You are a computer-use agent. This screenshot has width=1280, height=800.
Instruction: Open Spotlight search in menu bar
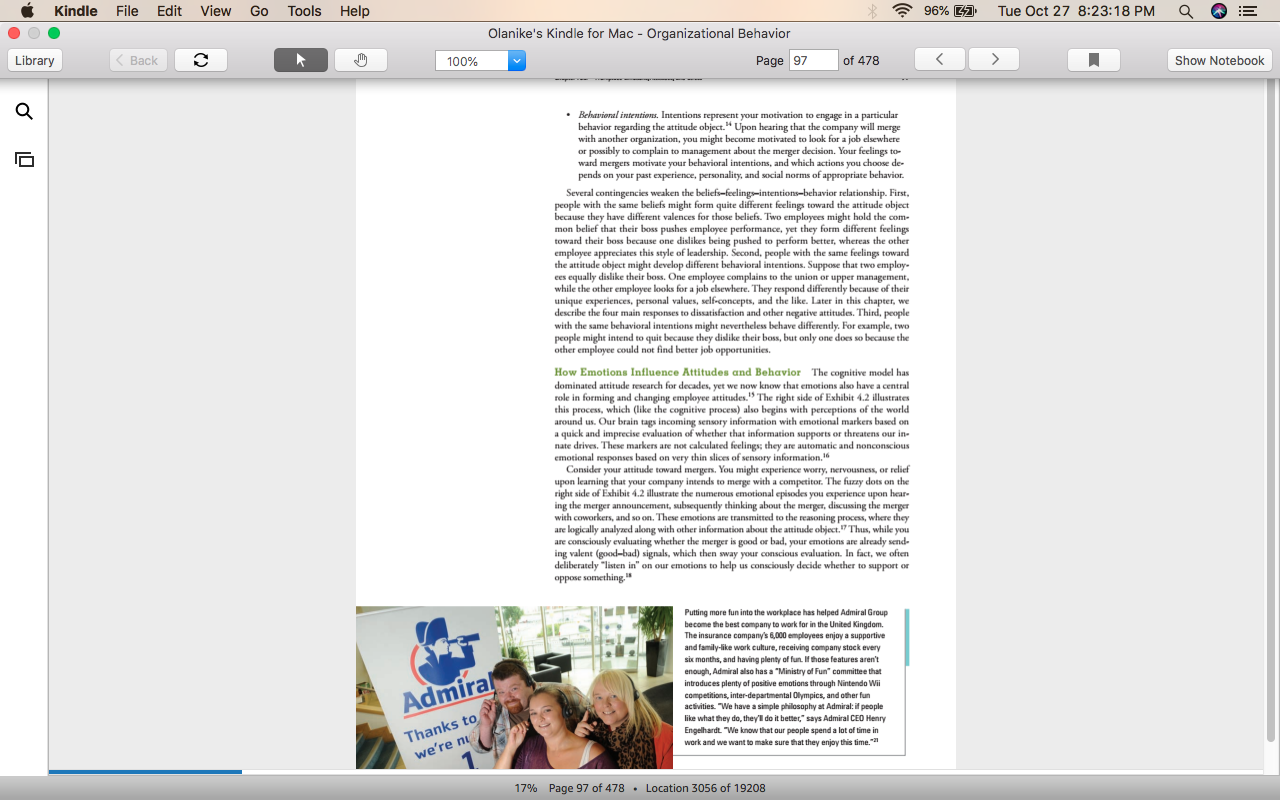(1186, 11)
